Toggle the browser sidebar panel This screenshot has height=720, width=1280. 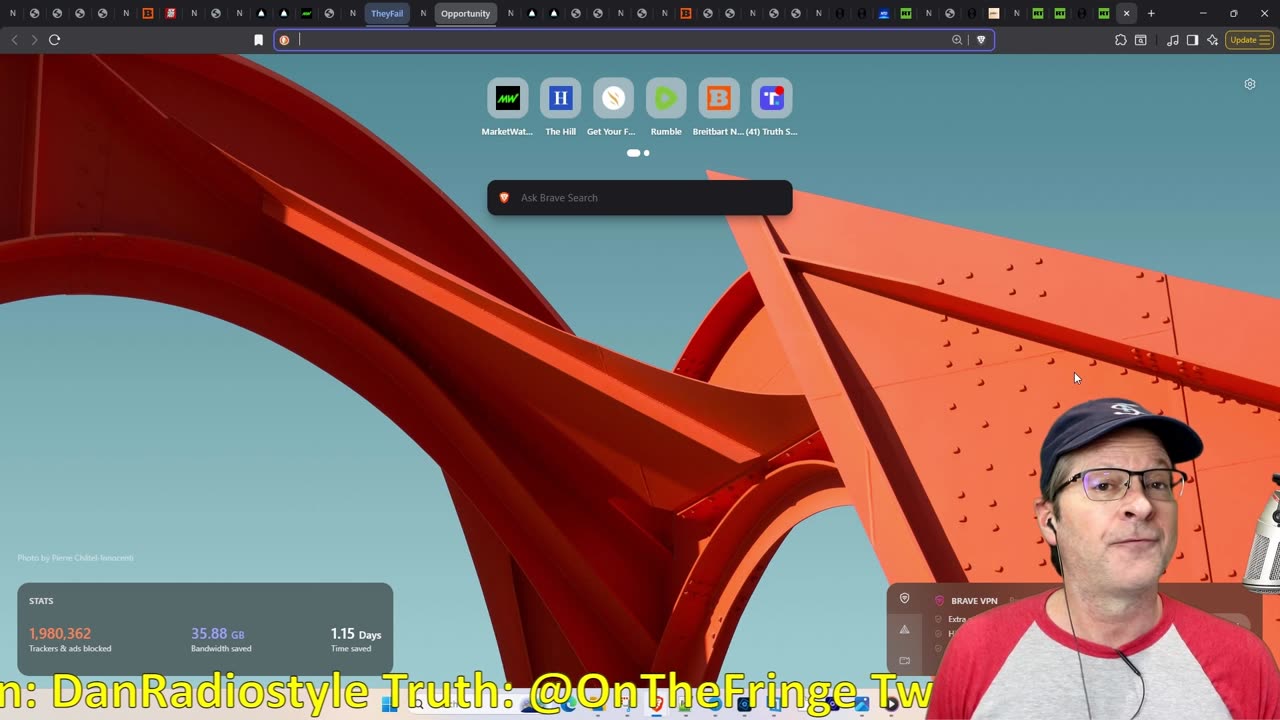[1192, 40]
